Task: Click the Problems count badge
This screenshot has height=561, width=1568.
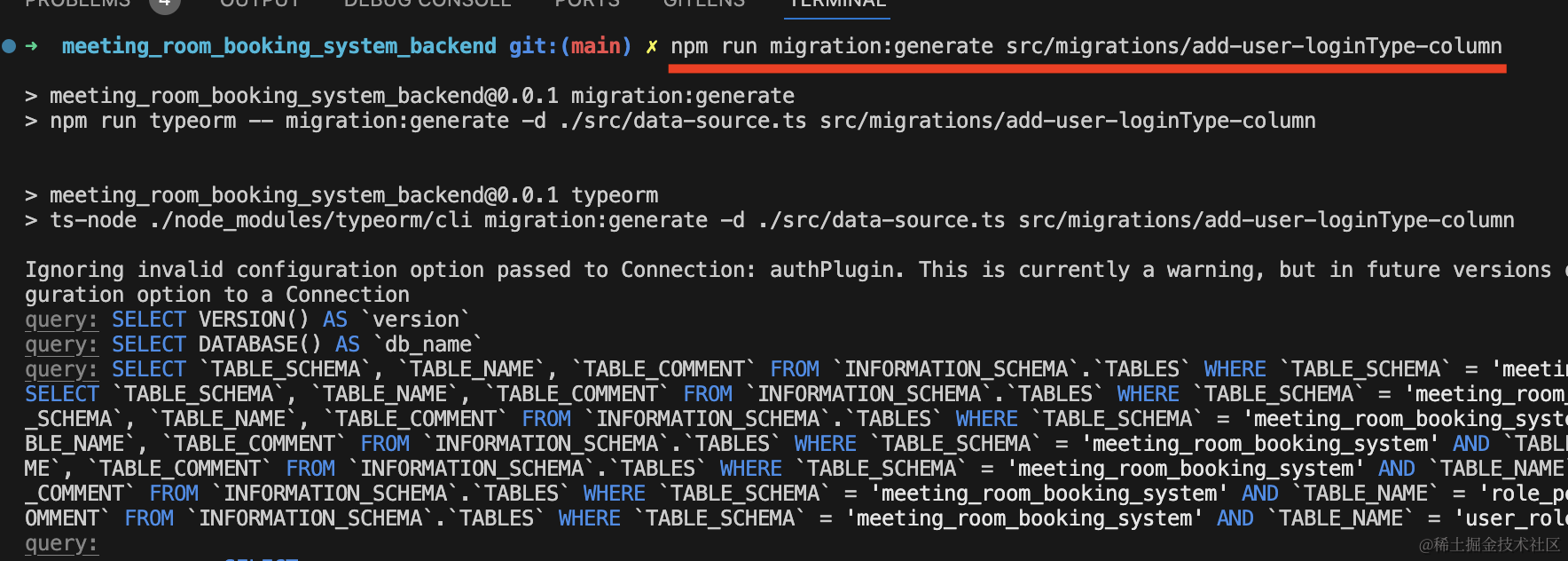Action: 164,4
